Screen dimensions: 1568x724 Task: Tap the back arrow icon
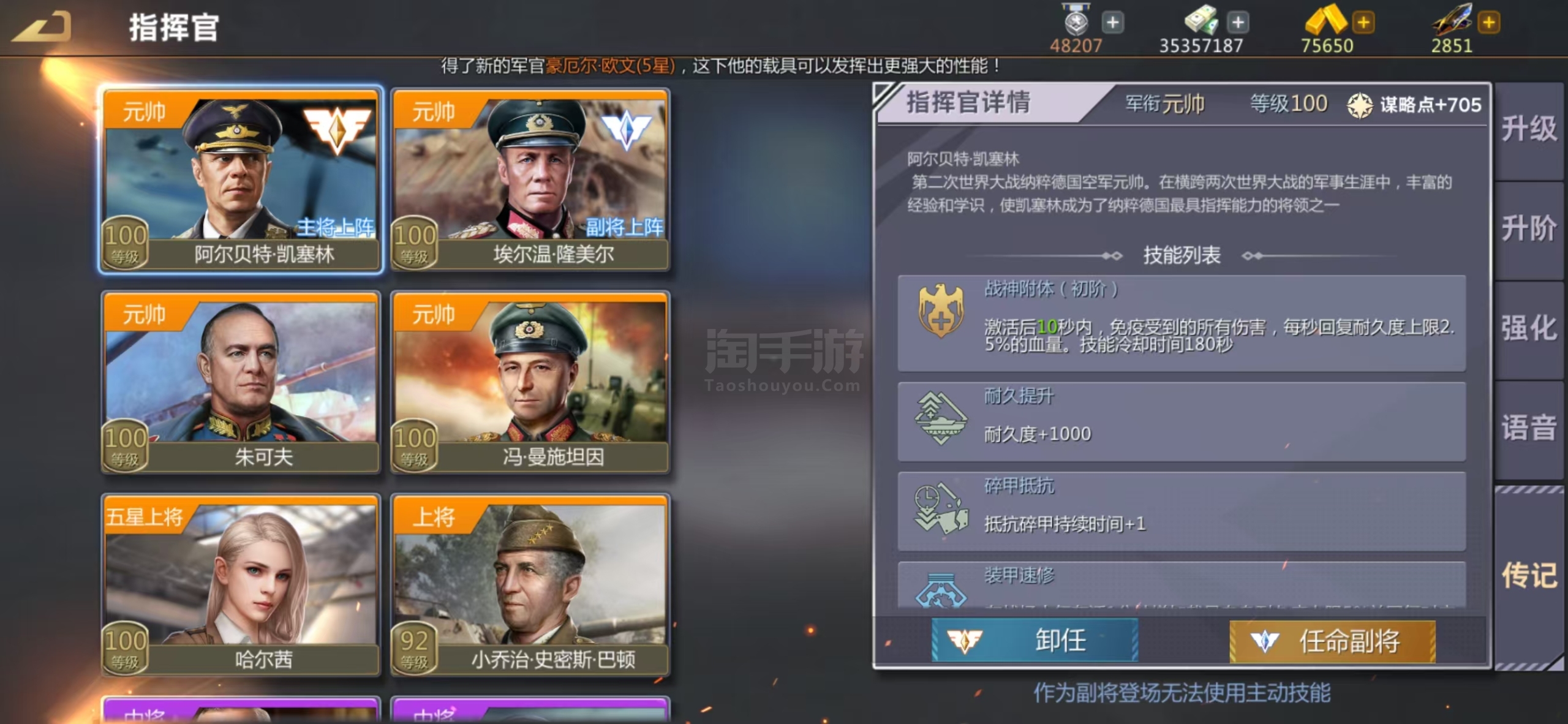(x=42, y=27)
